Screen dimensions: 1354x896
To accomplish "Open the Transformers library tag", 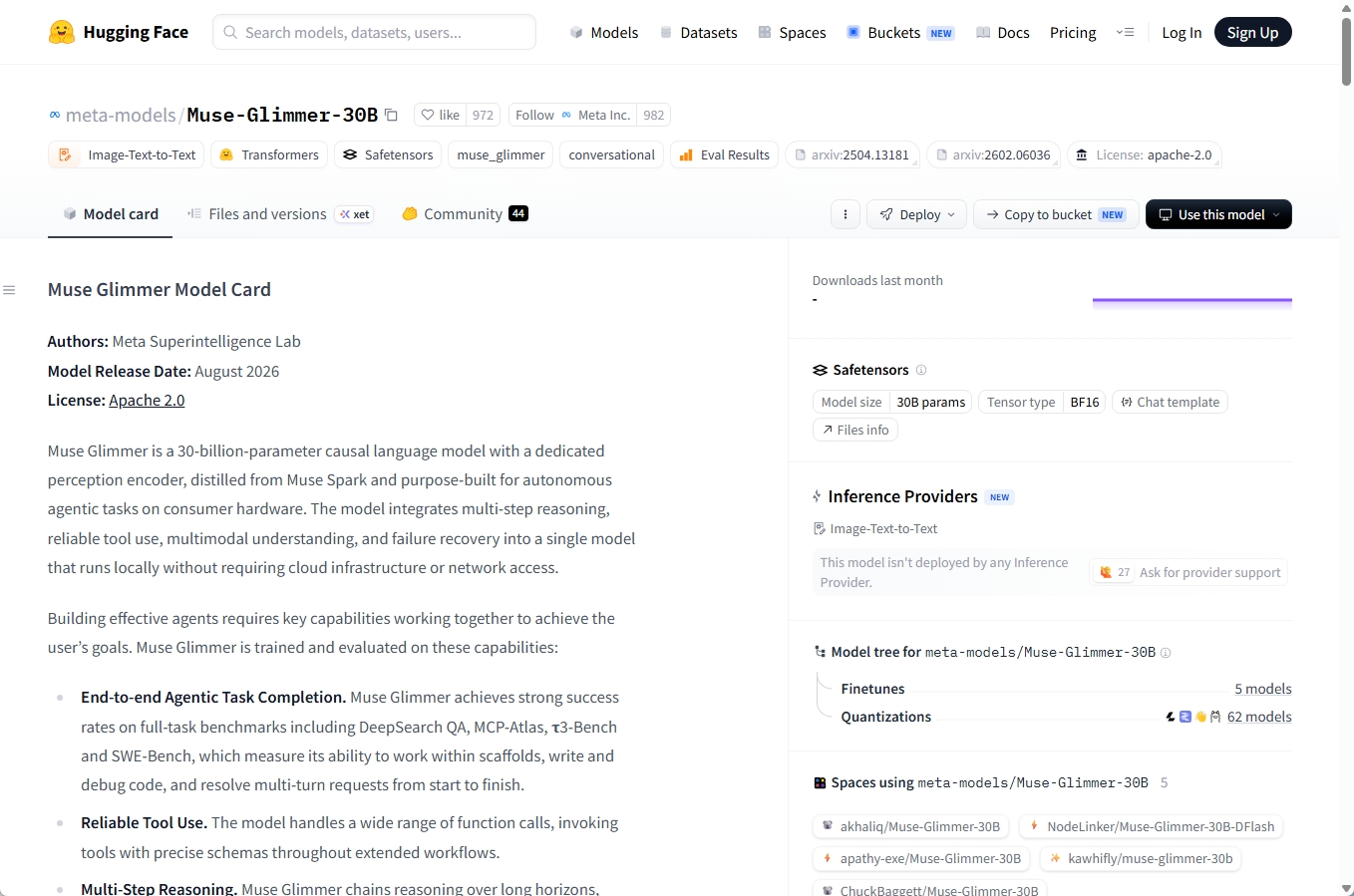I will [x=268, y=154].
